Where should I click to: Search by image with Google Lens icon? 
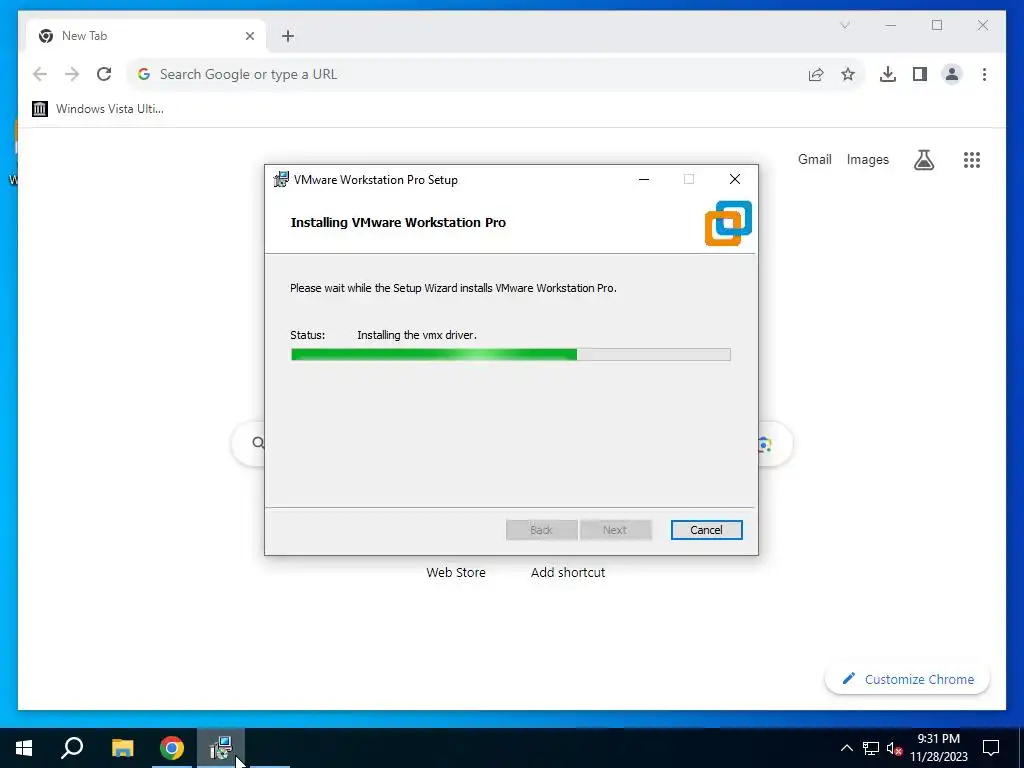tap(765, 444)
